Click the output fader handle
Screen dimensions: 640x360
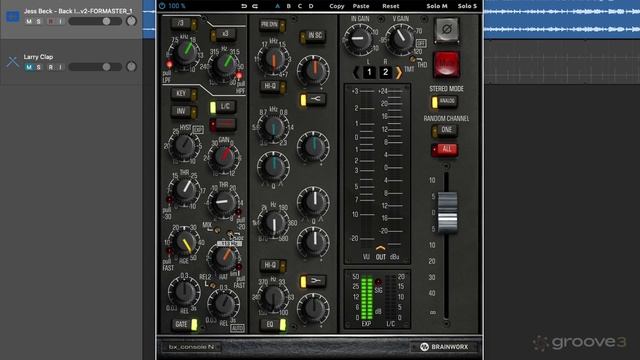pyautogui.click(x=447, y=212)
